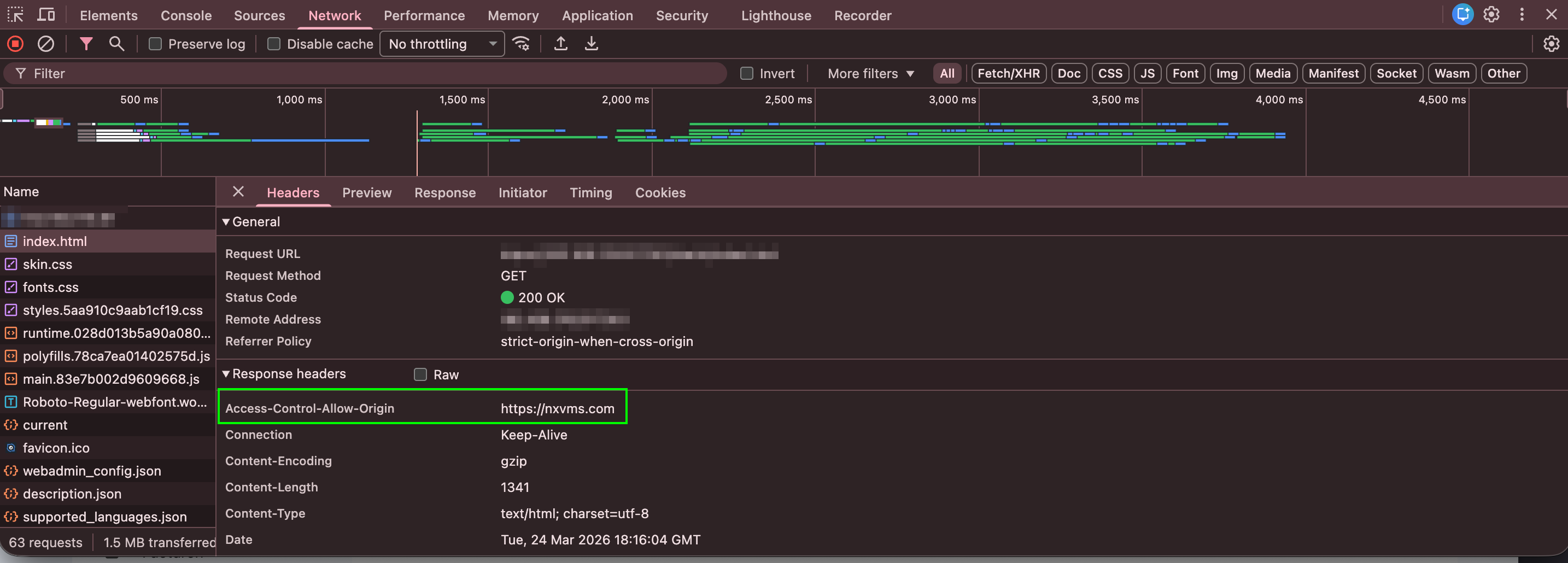
Task: Enable the Preserve log checkbox
Action: coord(155,44)
